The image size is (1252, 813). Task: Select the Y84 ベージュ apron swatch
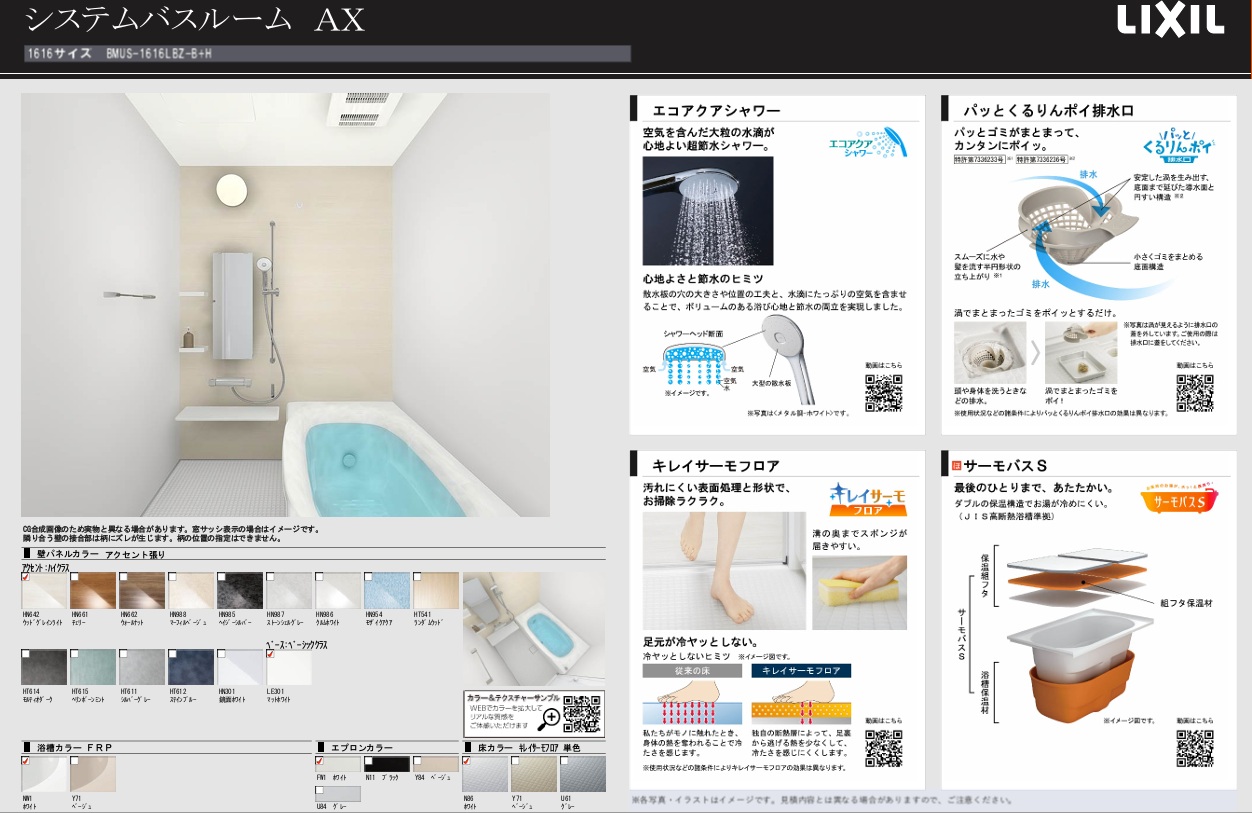[x=436, y=763]
